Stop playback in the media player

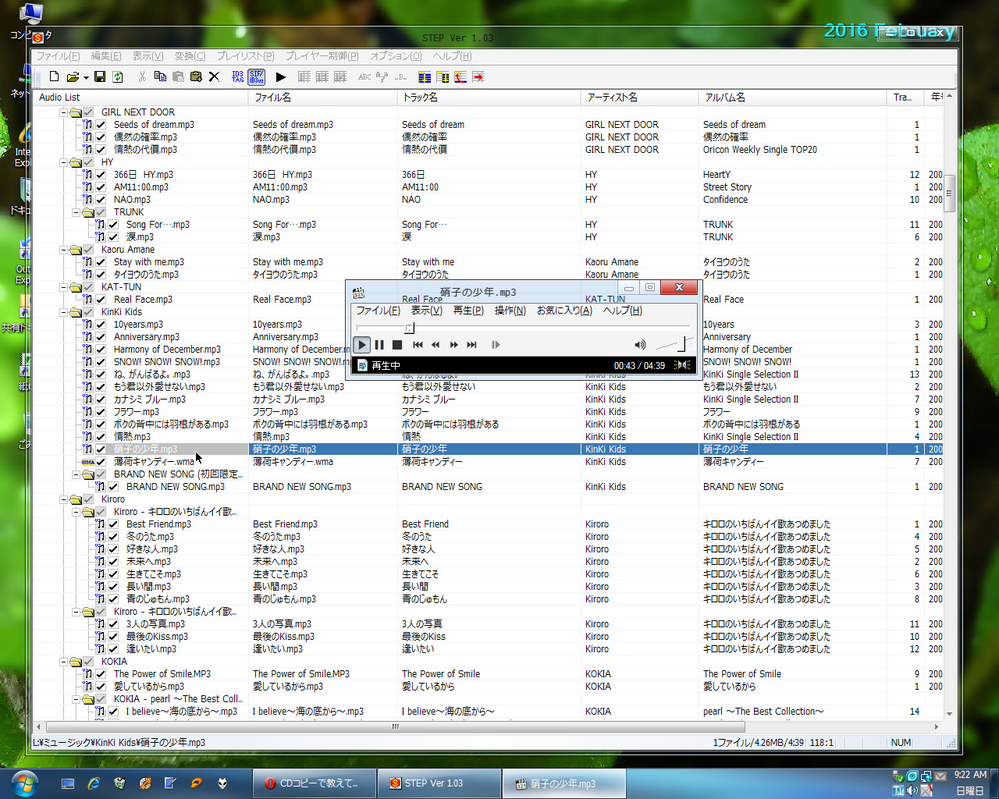click(397, 345)
